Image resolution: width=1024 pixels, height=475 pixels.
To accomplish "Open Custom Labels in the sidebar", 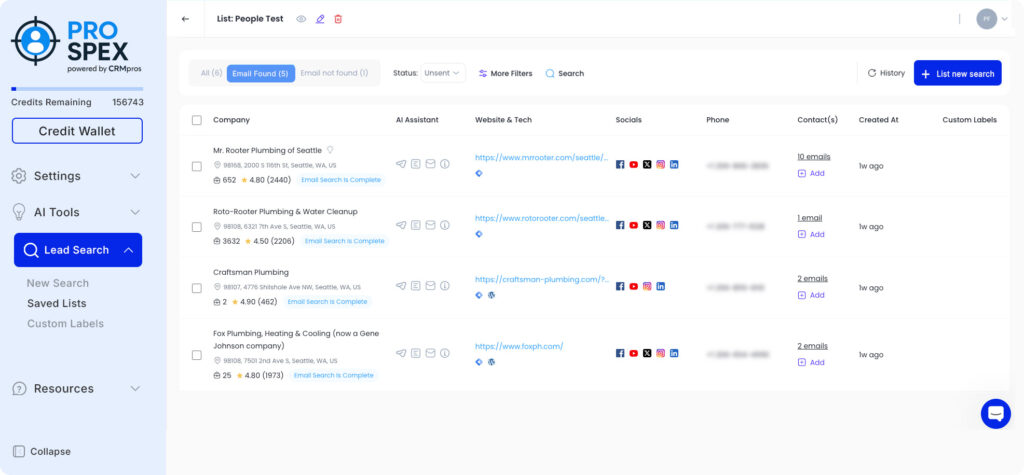I will [x=65, y=323].
